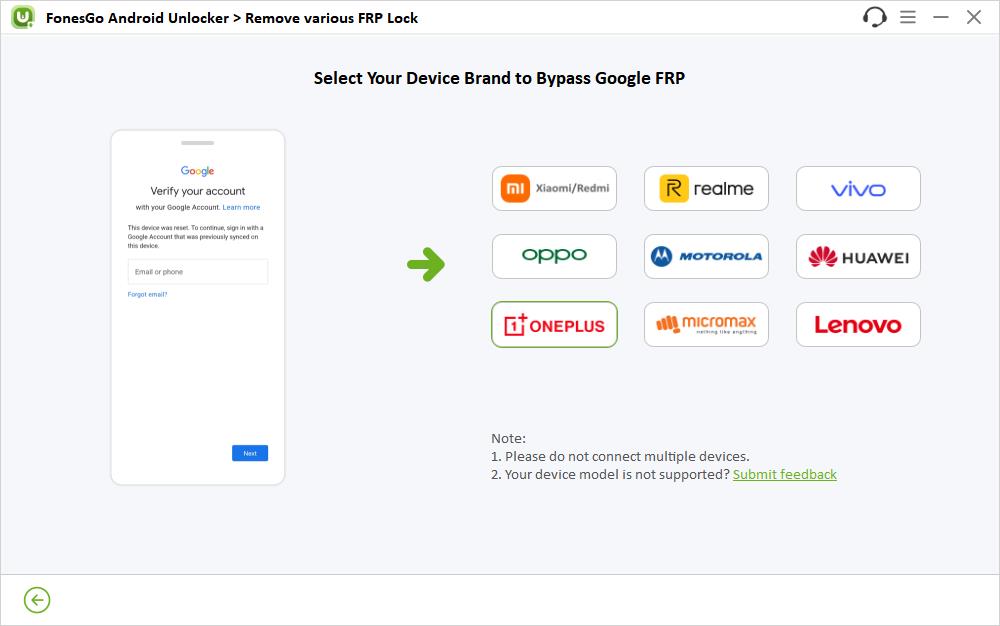The width and height of the screenshot is (1000, 626).
Task: Select the Lenovo brand tile
Action: point(858,324)
